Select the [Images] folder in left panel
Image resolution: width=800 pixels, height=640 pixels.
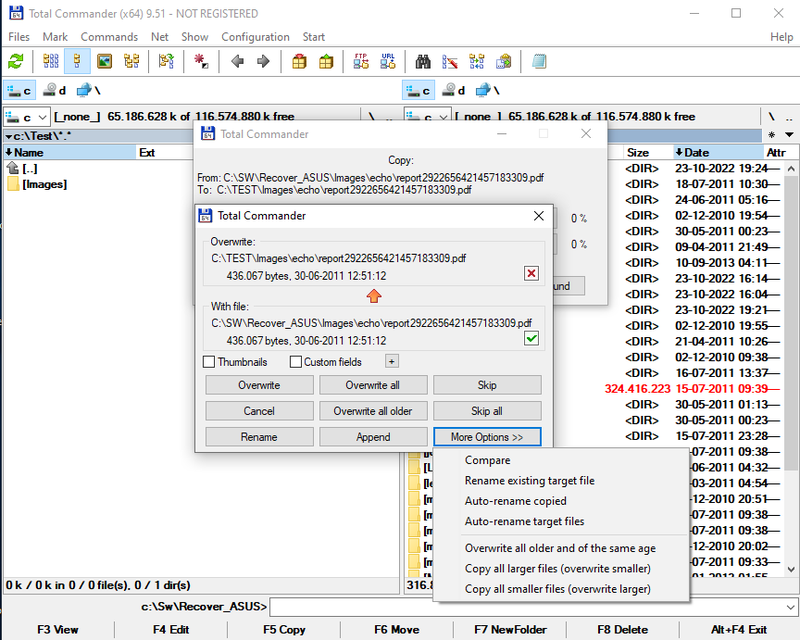click(x=37, y=184)
